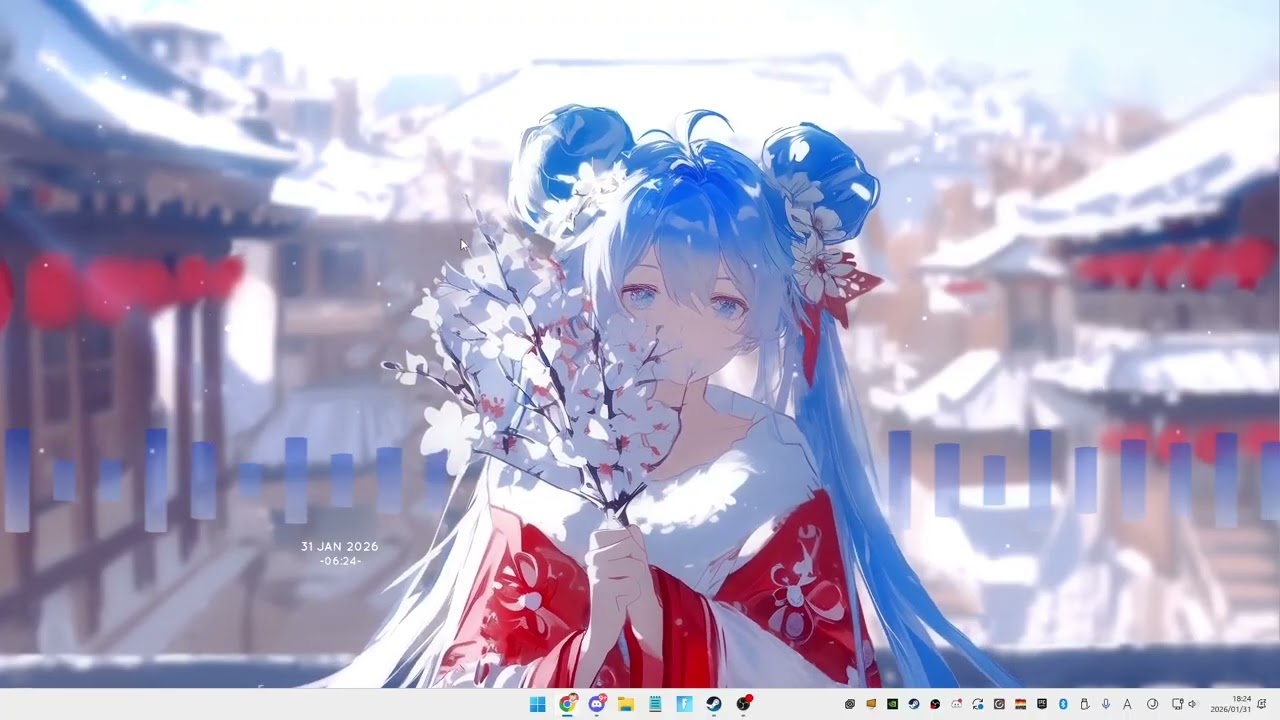Click the gray hexagon tray icon
Image resolution: width=1280 pixels, height=720 pixels.
849,704
